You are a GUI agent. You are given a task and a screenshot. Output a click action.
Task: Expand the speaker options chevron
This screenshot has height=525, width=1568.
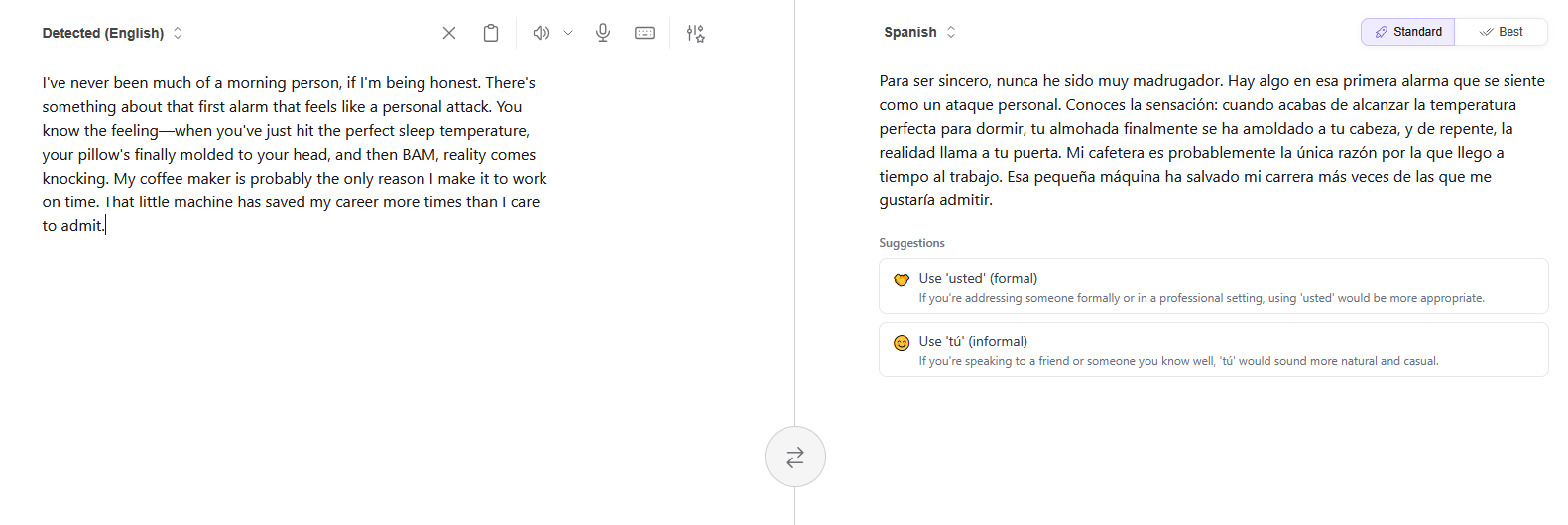point(568,33)
